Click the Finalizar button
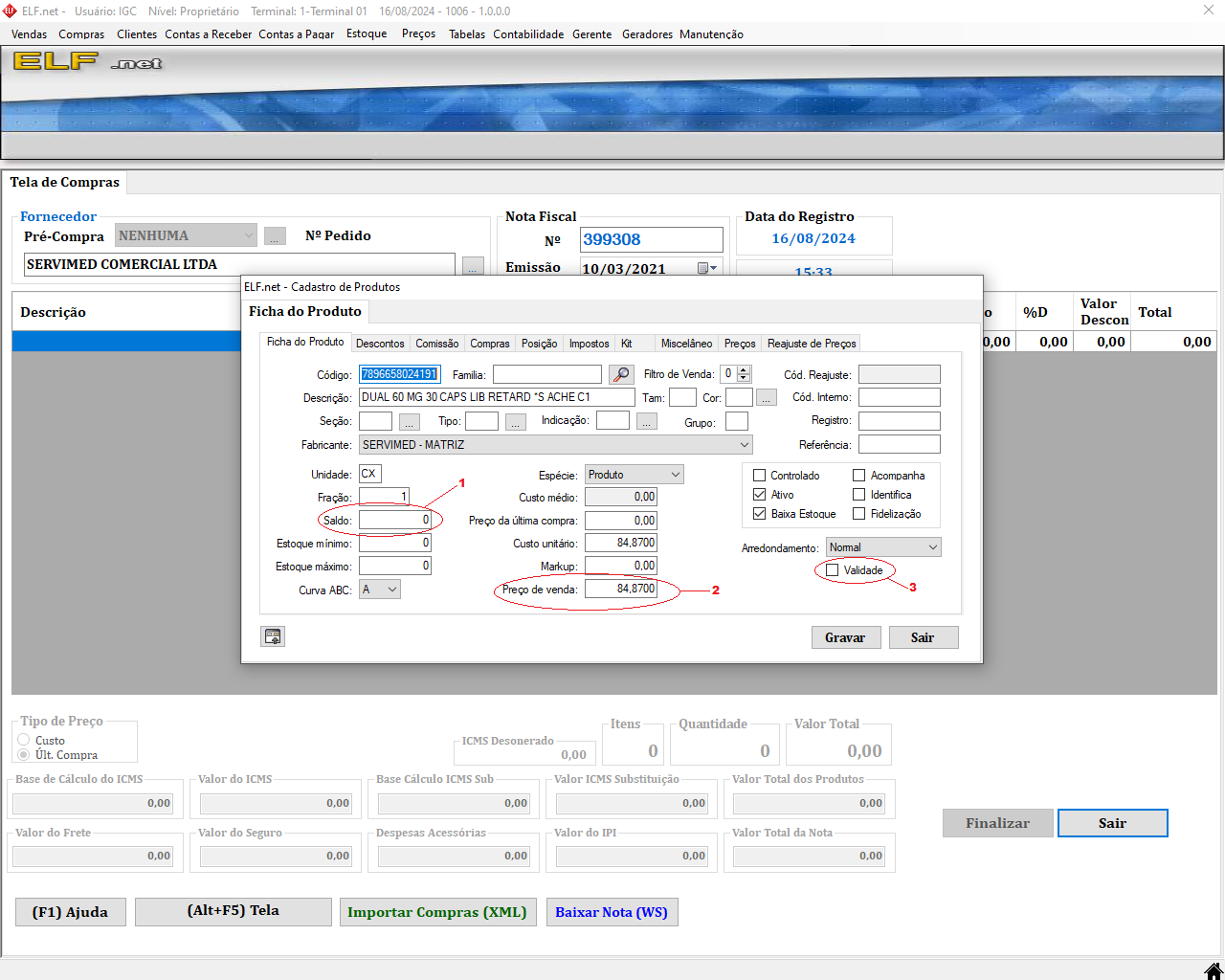The width and height of the screenshot is (1225, 980). 997,823
